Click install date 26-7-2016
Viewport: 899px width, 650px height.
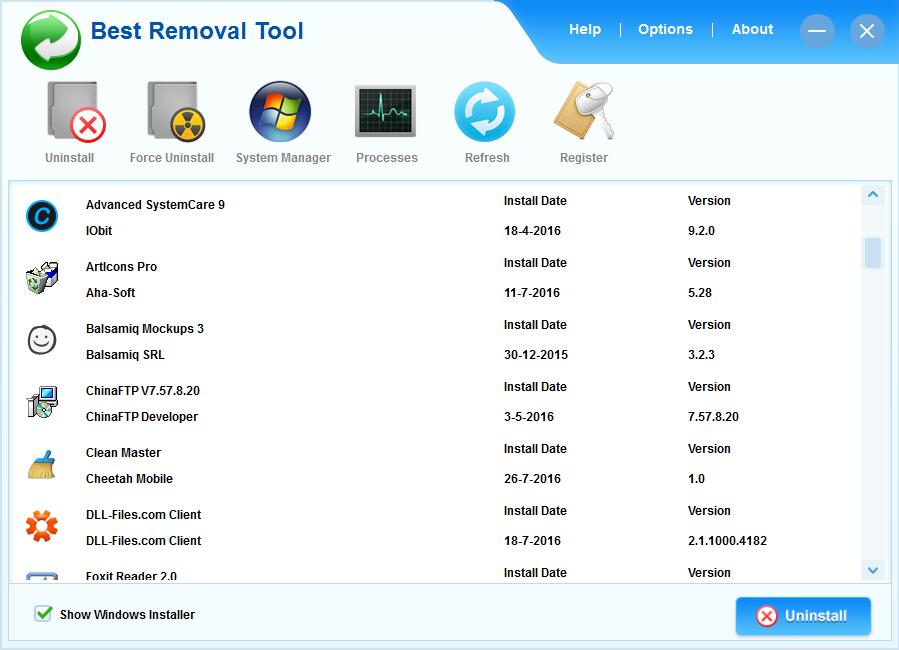click(532, 478)
